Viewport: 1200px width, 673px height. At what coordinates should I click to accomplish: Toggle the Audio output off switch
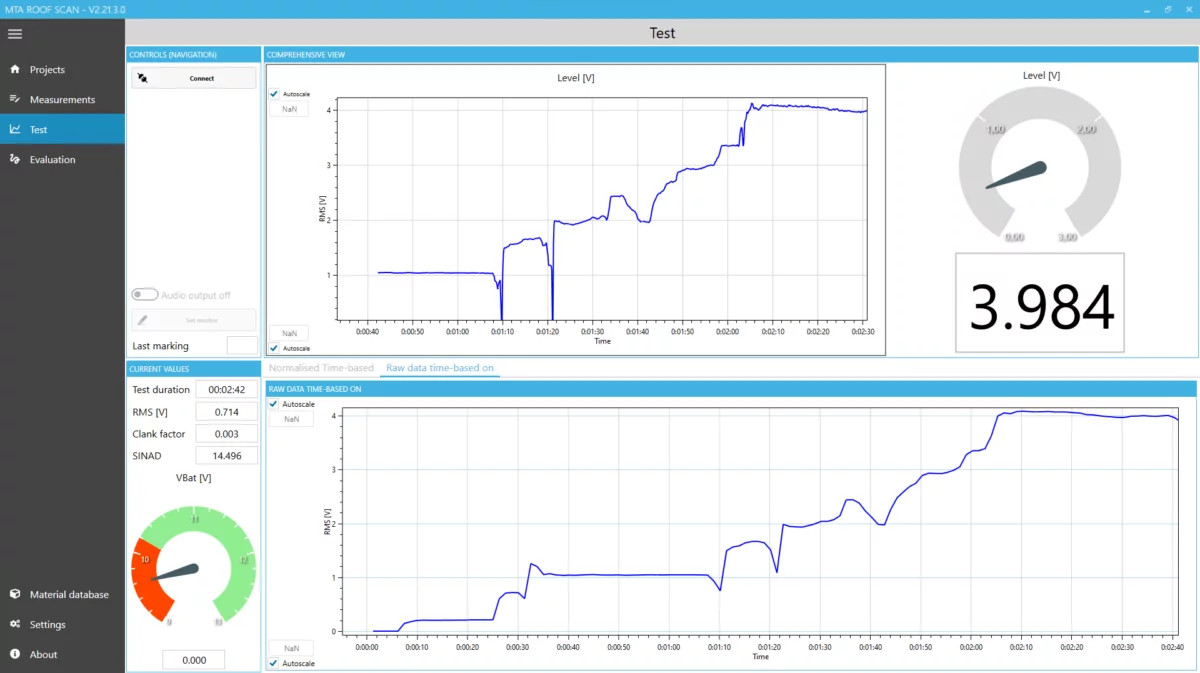[145, 295]
